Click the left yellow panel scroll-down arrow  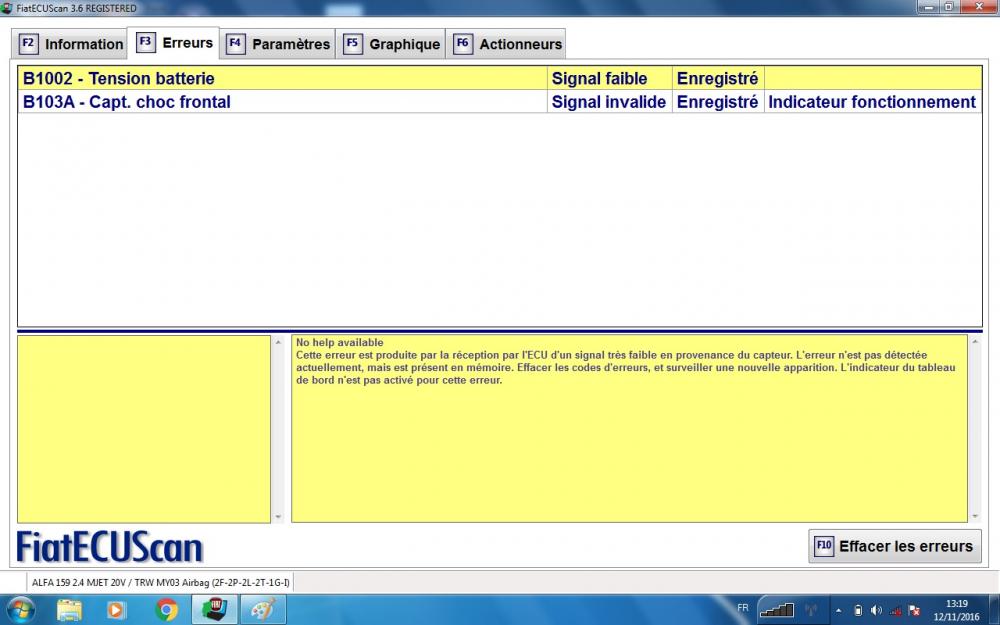coord(277,517)
